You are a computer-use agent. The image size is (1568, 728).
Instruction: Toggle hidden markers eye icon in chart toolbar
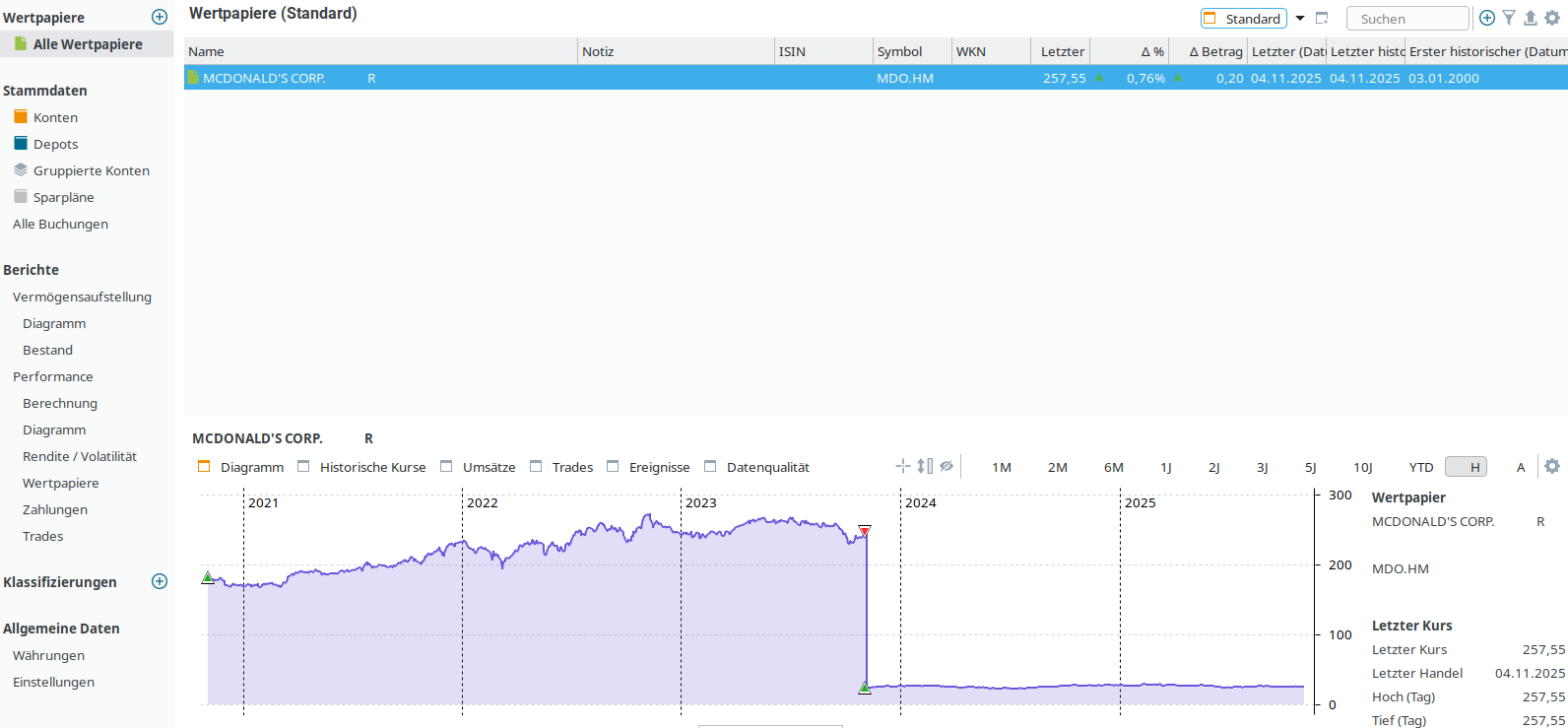point(947,466)
